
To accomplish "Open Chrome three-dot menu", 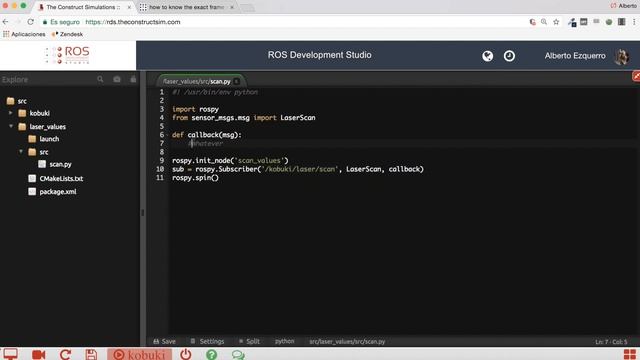I will pyautogui.click(x=634, y=22).
